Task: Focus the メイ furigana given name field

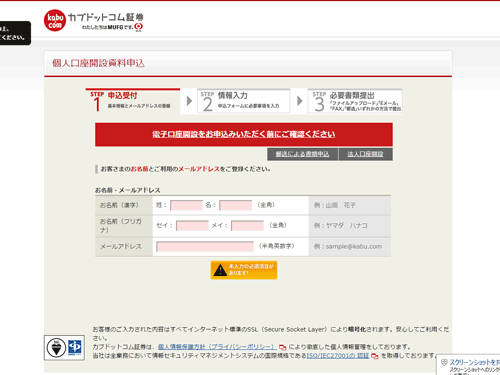Action: click(247, 226)
